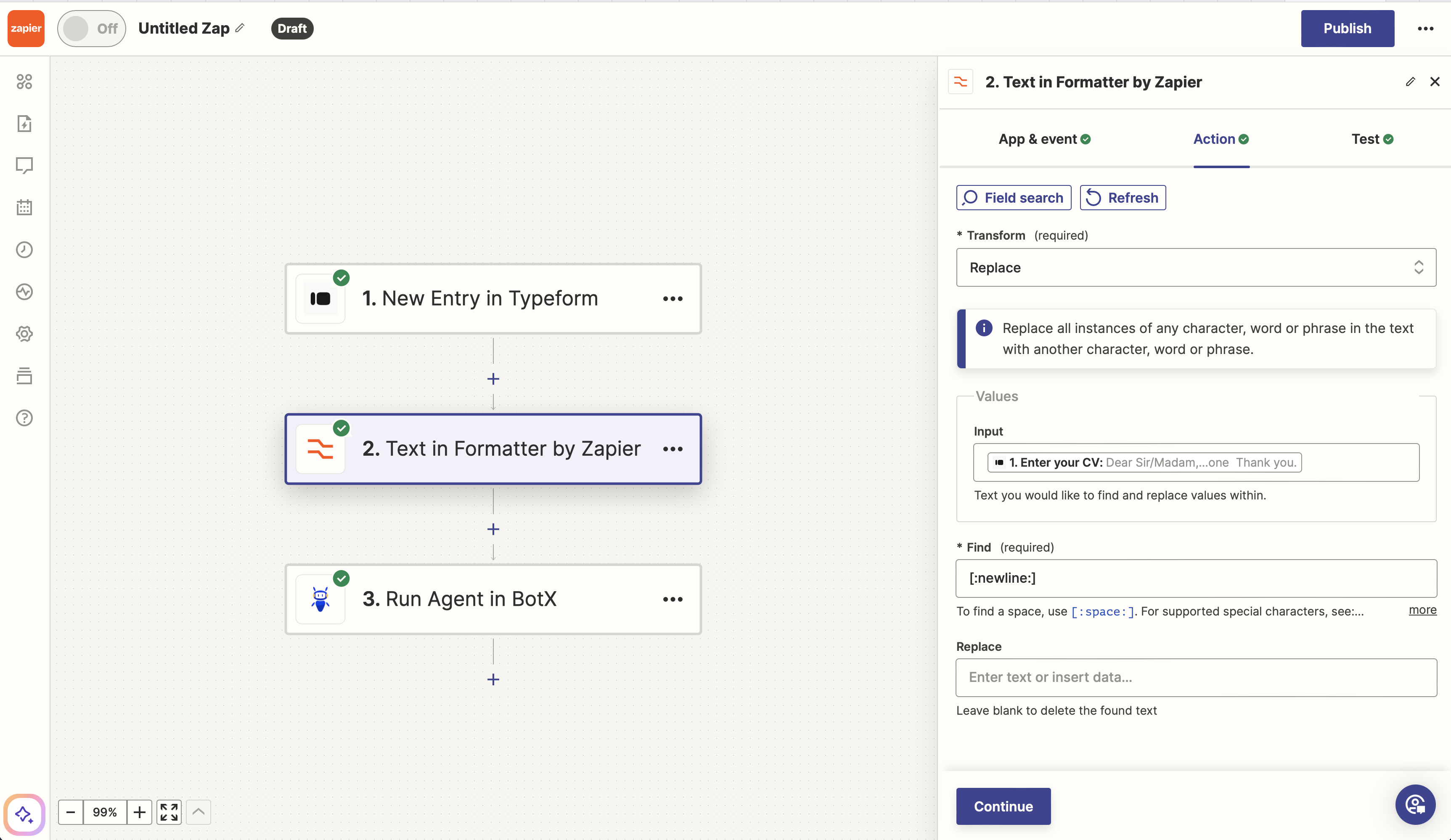The image size is (1451, 840).
Task: Edit the step name with the pencil icon
Action: 1410,82
